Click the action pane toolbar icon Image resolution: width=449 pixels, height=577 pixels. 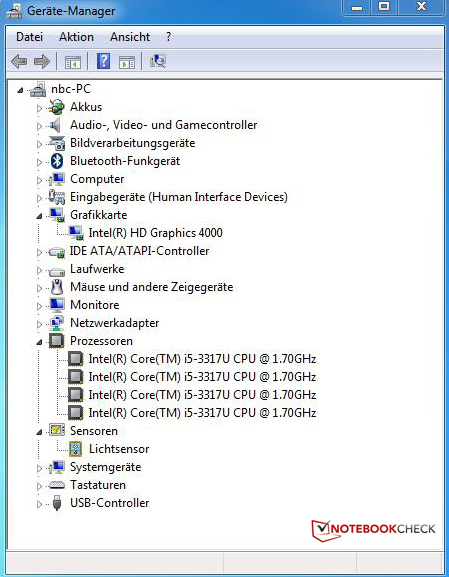tap(127, 62)
